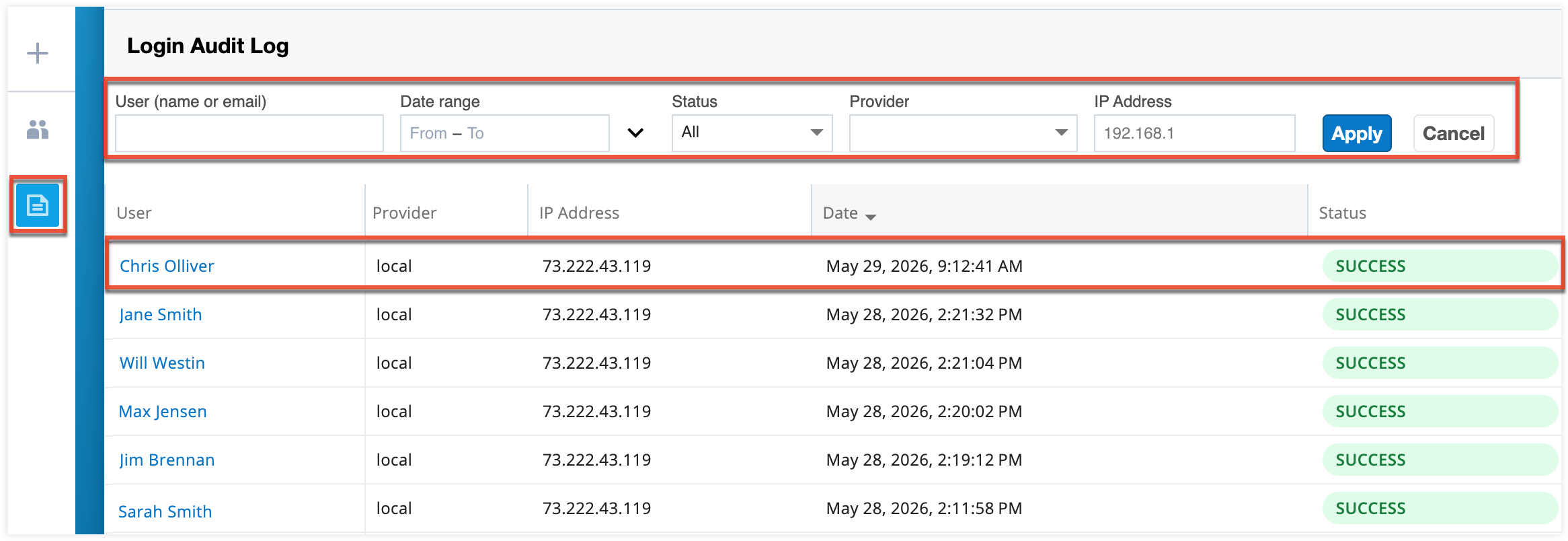Click the Cancel button
Viewport: 1568px width, 541px height.
tap(1454, 133)
